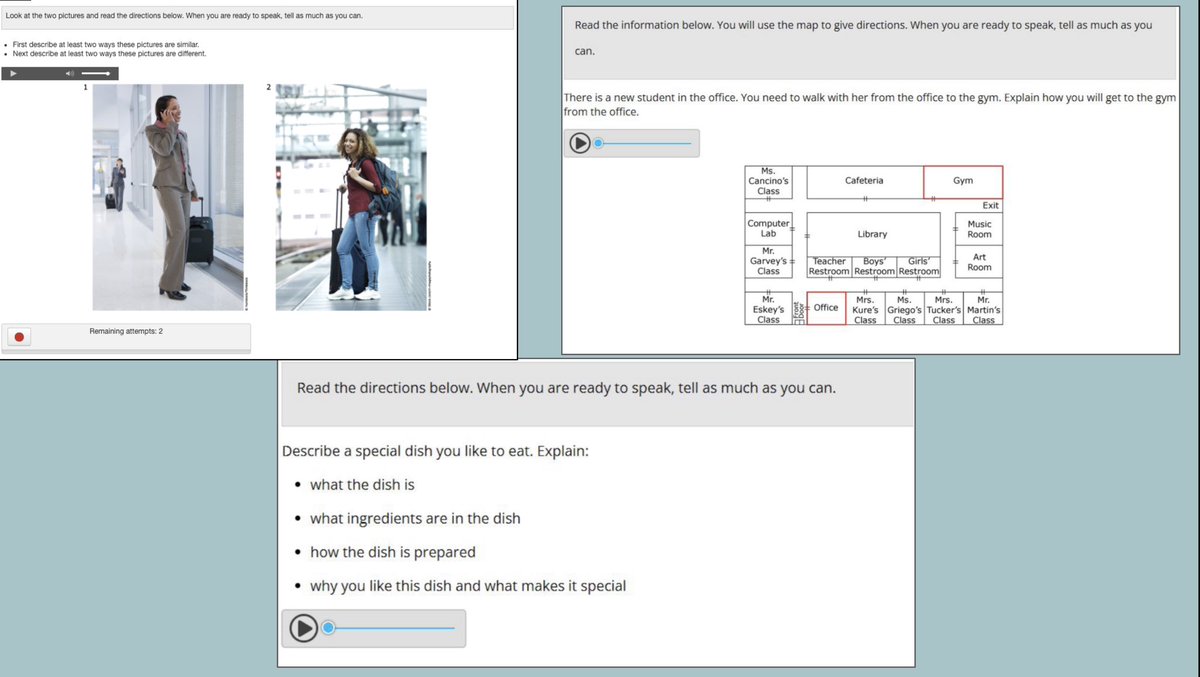
Task: Click the 'There is a new student' paragraph
Action: coord(870,105)
